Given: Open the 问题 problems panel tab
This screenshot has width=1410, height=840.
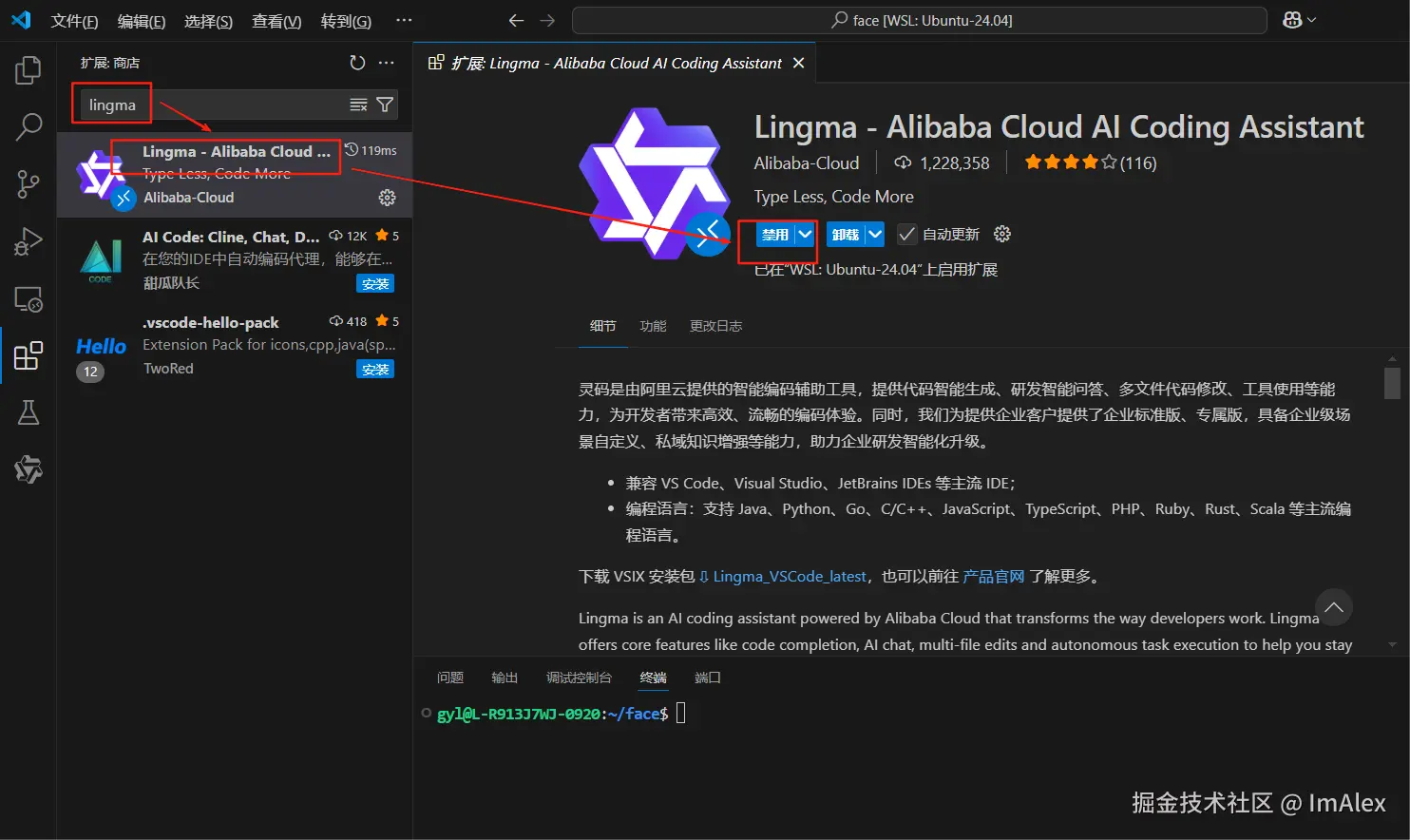Looking at the screenshot, I should pyautogui.click(x=450, y=678).
